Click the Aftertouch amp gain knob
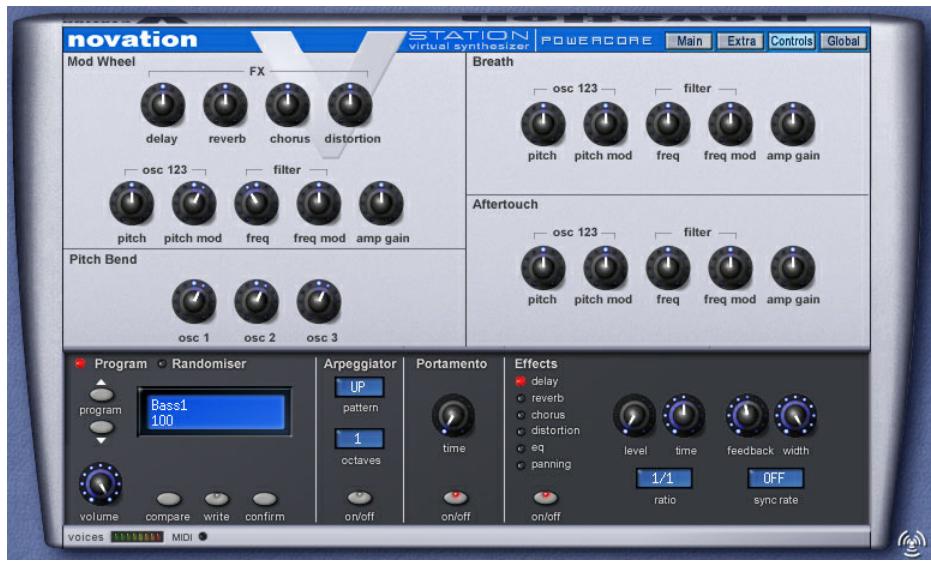 point(793,268)
